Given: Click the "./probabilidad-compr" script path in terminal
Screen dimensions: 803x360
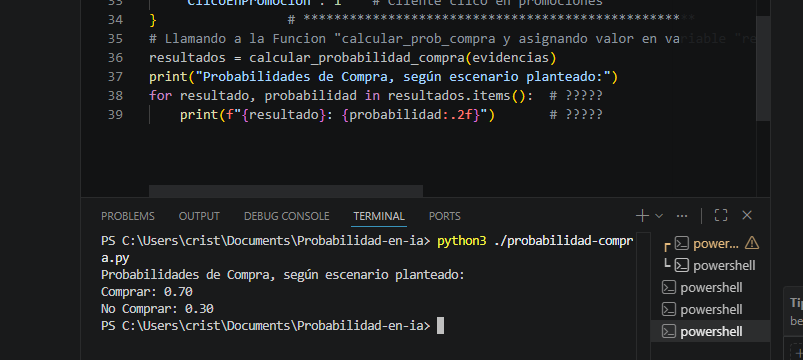Looking at the screenshot, I should (x=564, y=241).
